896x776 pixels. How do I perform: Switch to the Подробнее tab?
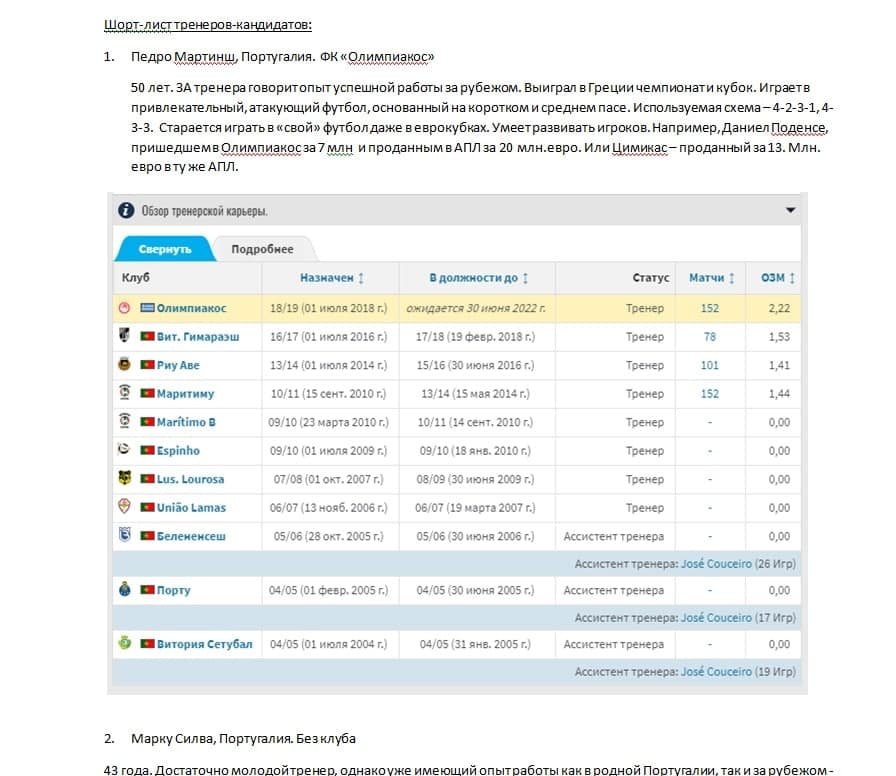(262, 249)
